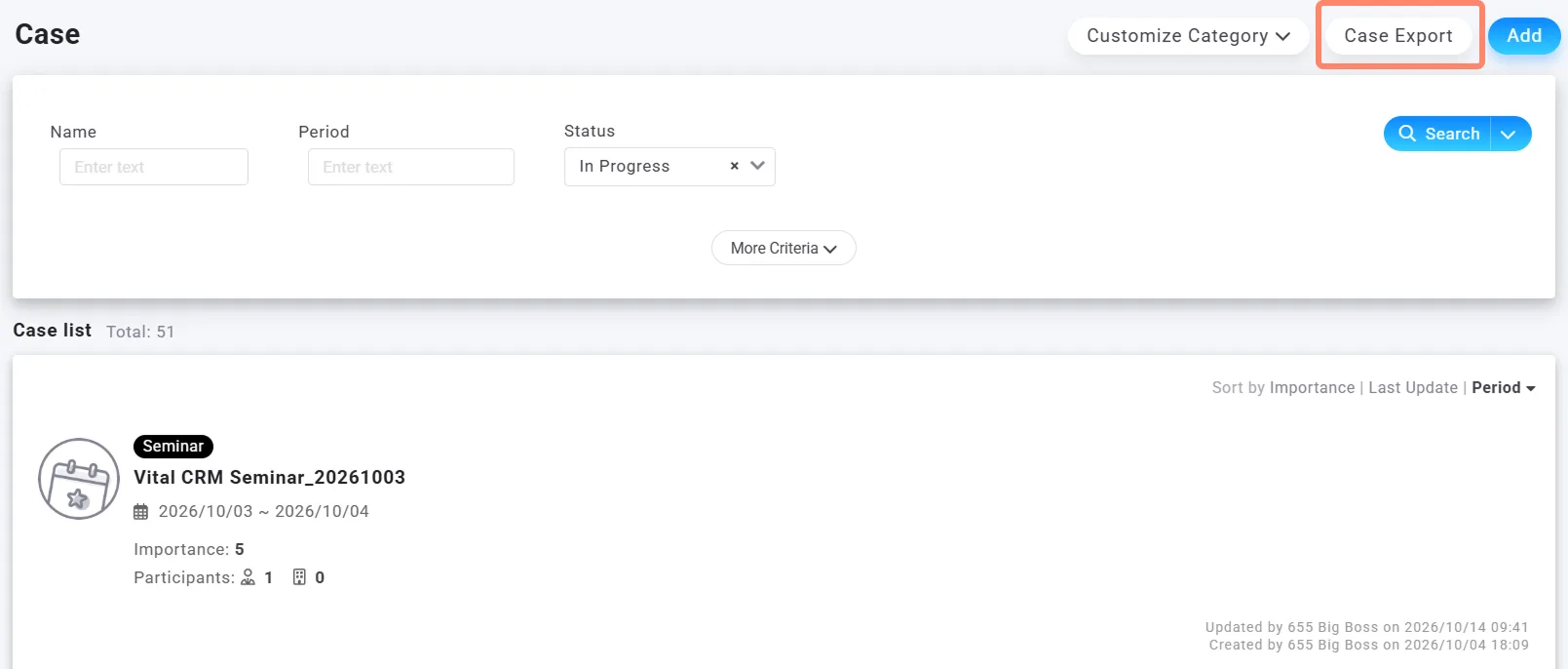Clear the In Progress status selection
1568x669 pixels.
click(735, 166)
